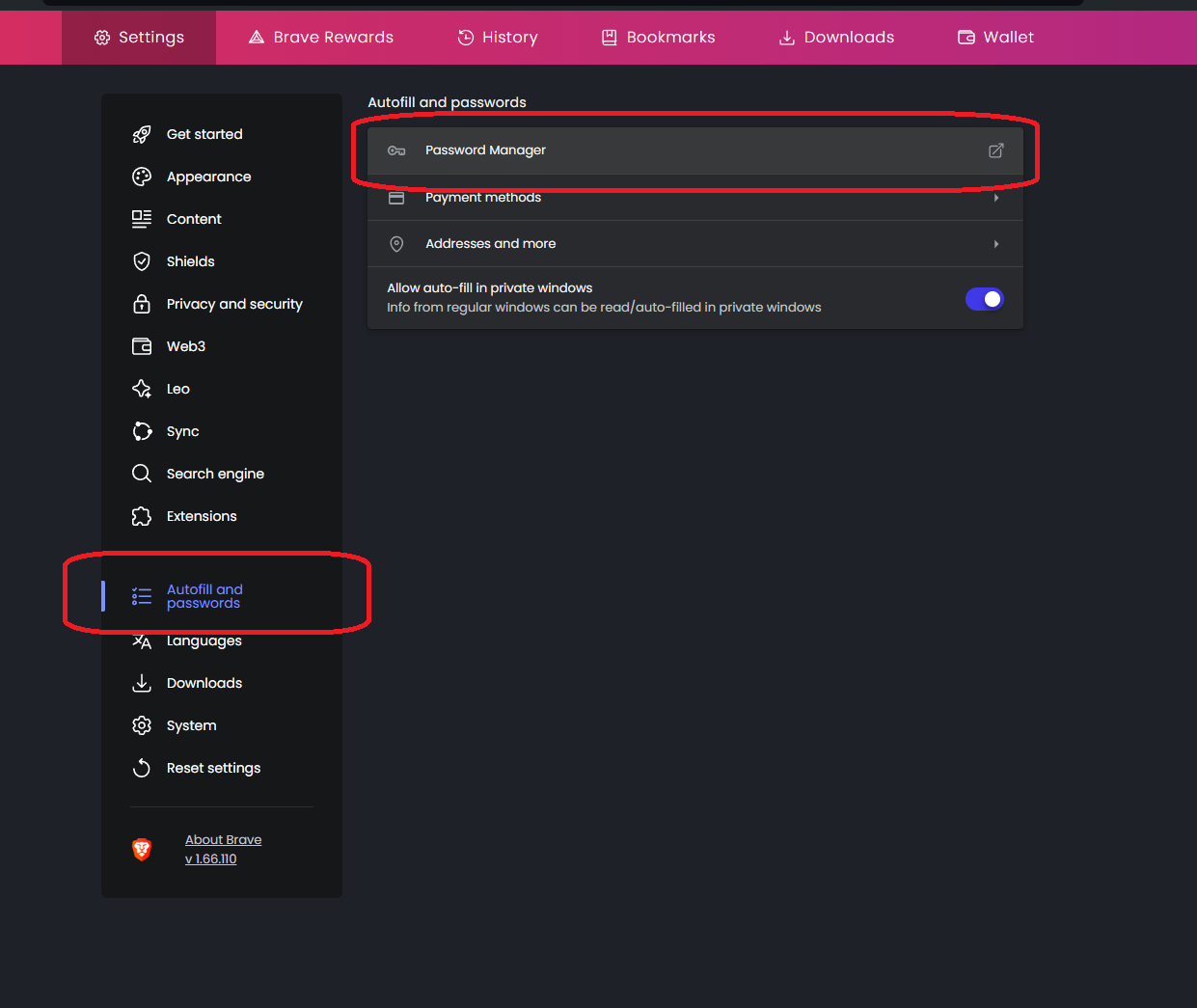Open Addresses and more label
Viewport: 1197px width, 1008px height.
490,244
